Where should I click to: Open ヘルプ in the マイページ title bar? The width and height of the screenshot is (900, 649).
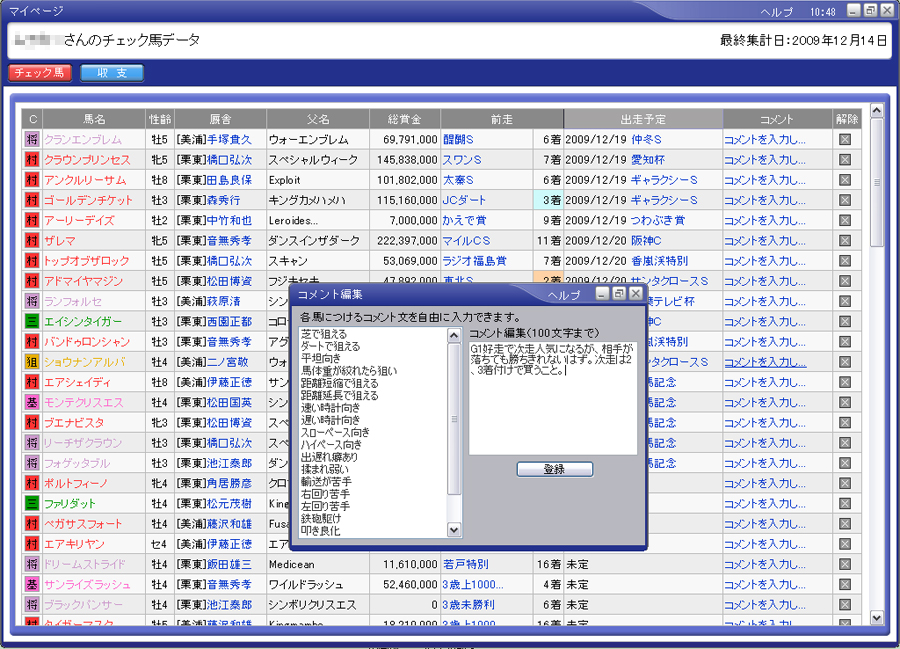coord(777,11)
